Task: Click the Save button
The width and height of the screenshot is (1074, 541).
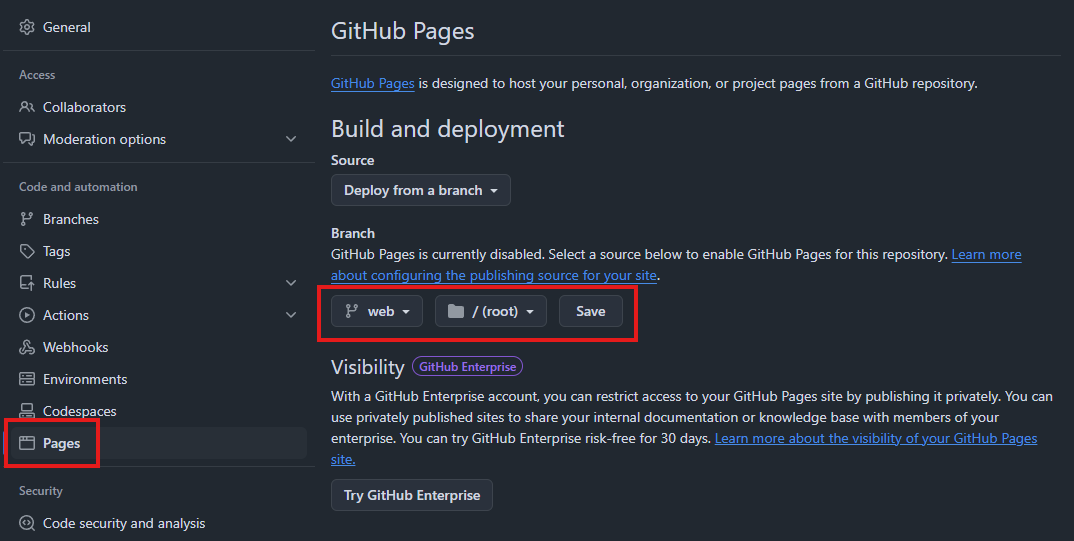Action: tap(590, 312)
